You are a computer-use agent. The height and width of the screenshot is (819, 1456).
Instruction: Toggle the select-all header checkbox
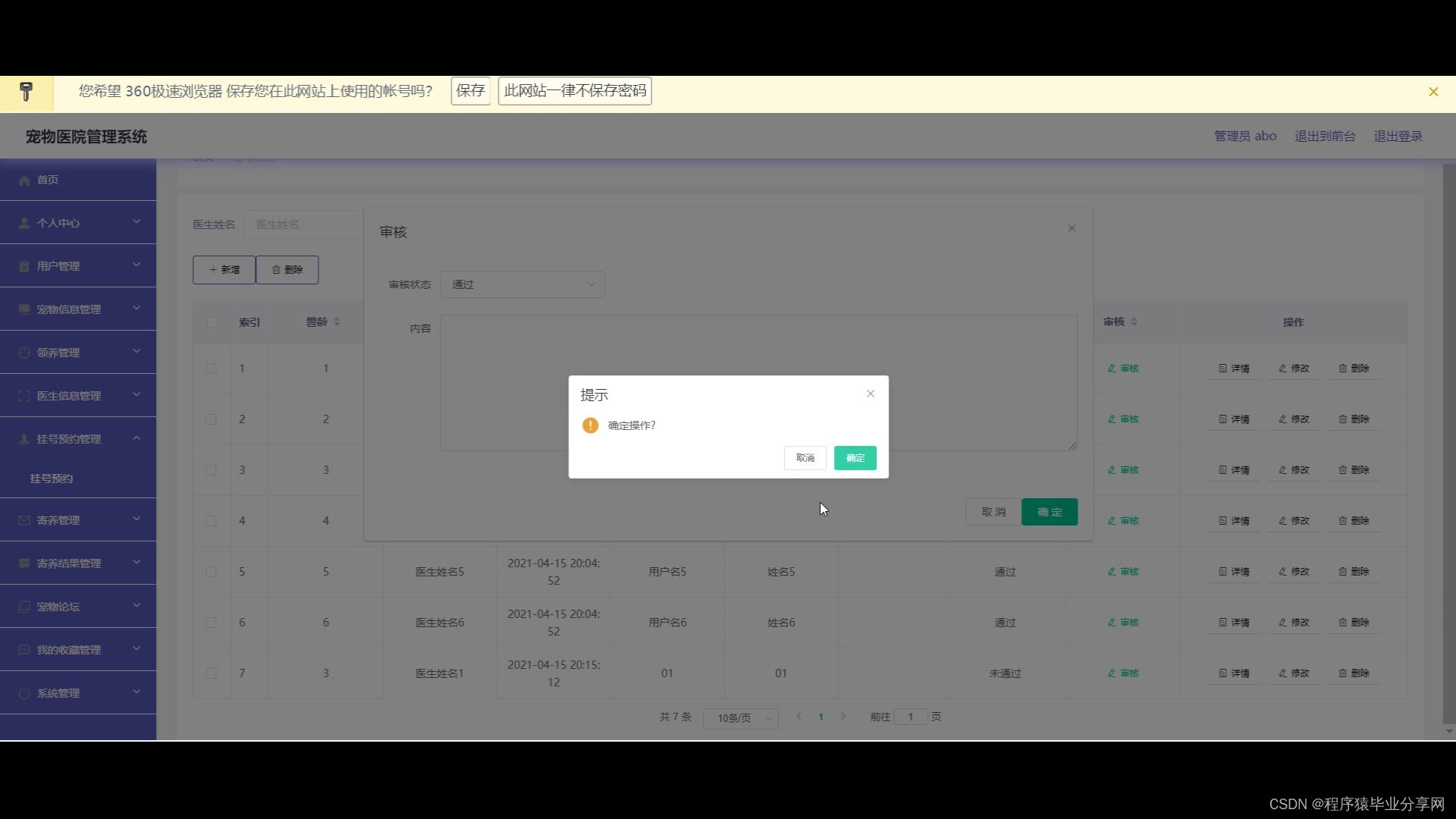[x=212, y=322]
